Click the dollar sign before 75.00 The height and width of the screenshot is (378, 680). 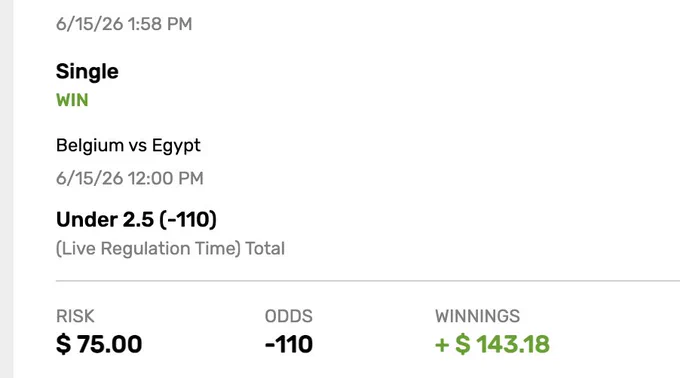click(x=63, y=344)
